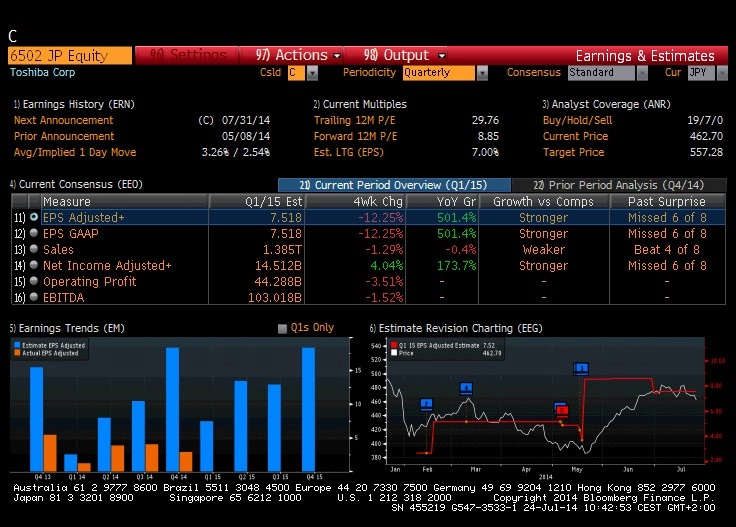Viewport: 736px width, 527px height.
Task: Click Target Price value 557.28
Action: coord(706,152)
